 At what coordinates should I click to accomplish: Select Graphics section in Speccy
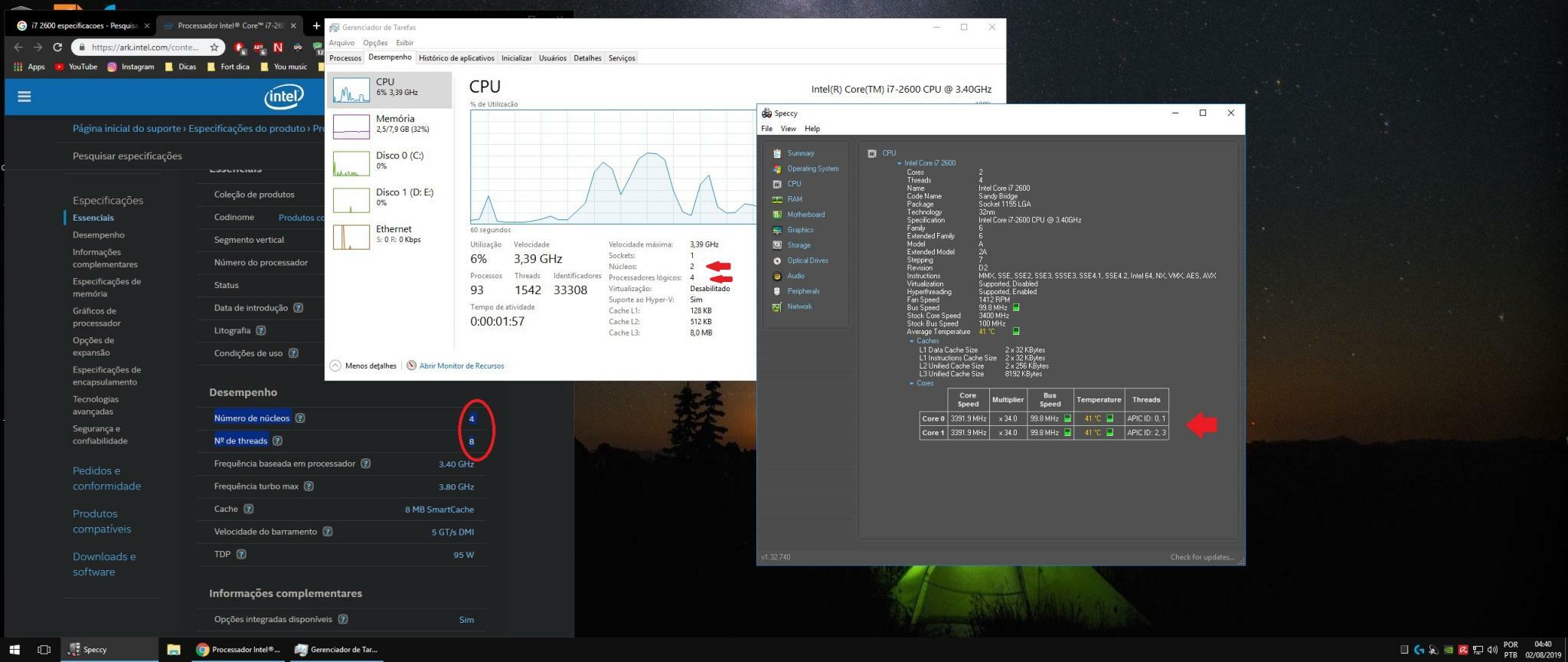pyautogui.click(x=800, y=230)
